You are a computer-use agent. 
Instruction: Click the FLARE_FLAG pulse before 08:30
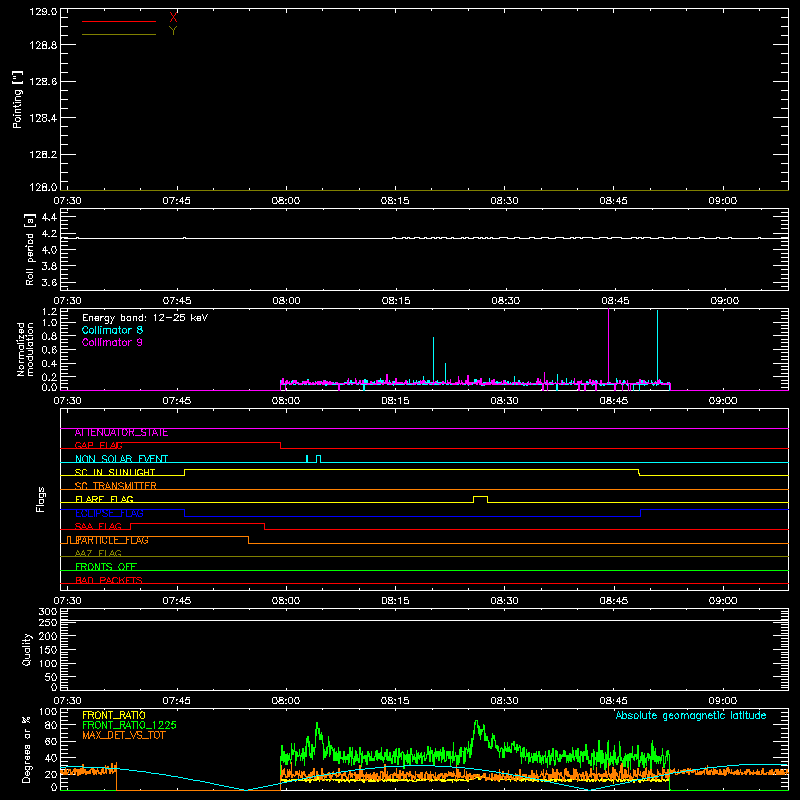point(480,499)
